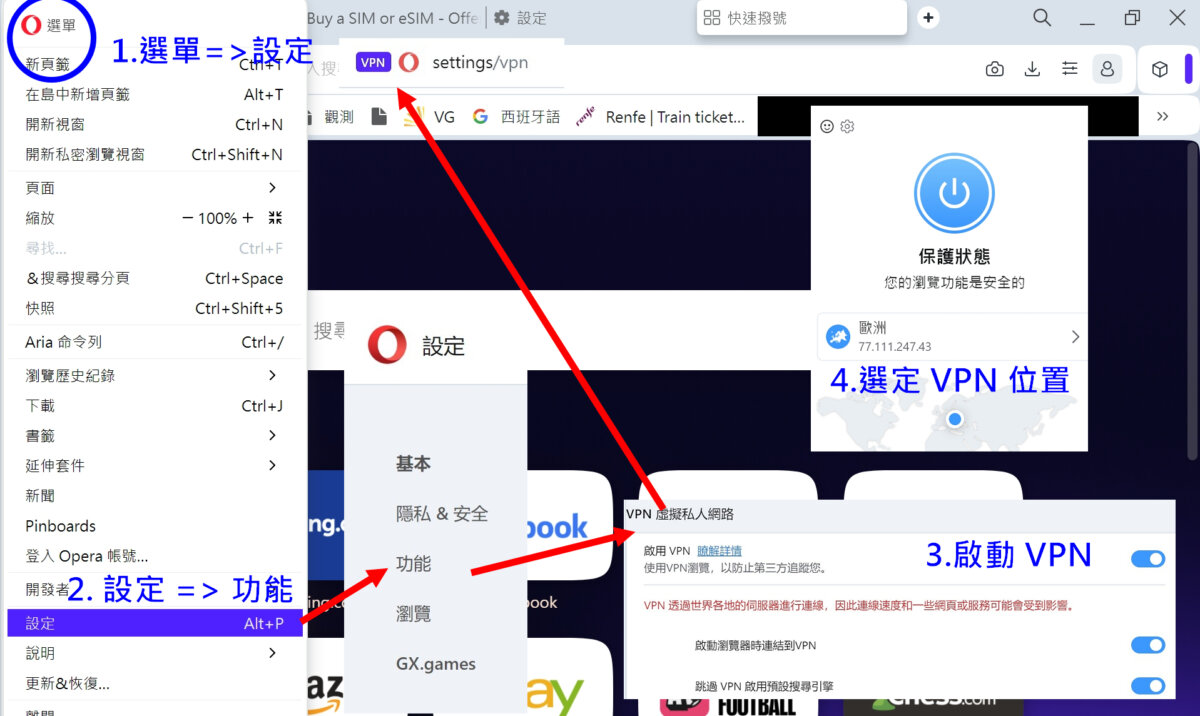Click the bookmarks bar overflow chevron
The height and width of the screenshot is (716, 1200).
point(1162,116)
